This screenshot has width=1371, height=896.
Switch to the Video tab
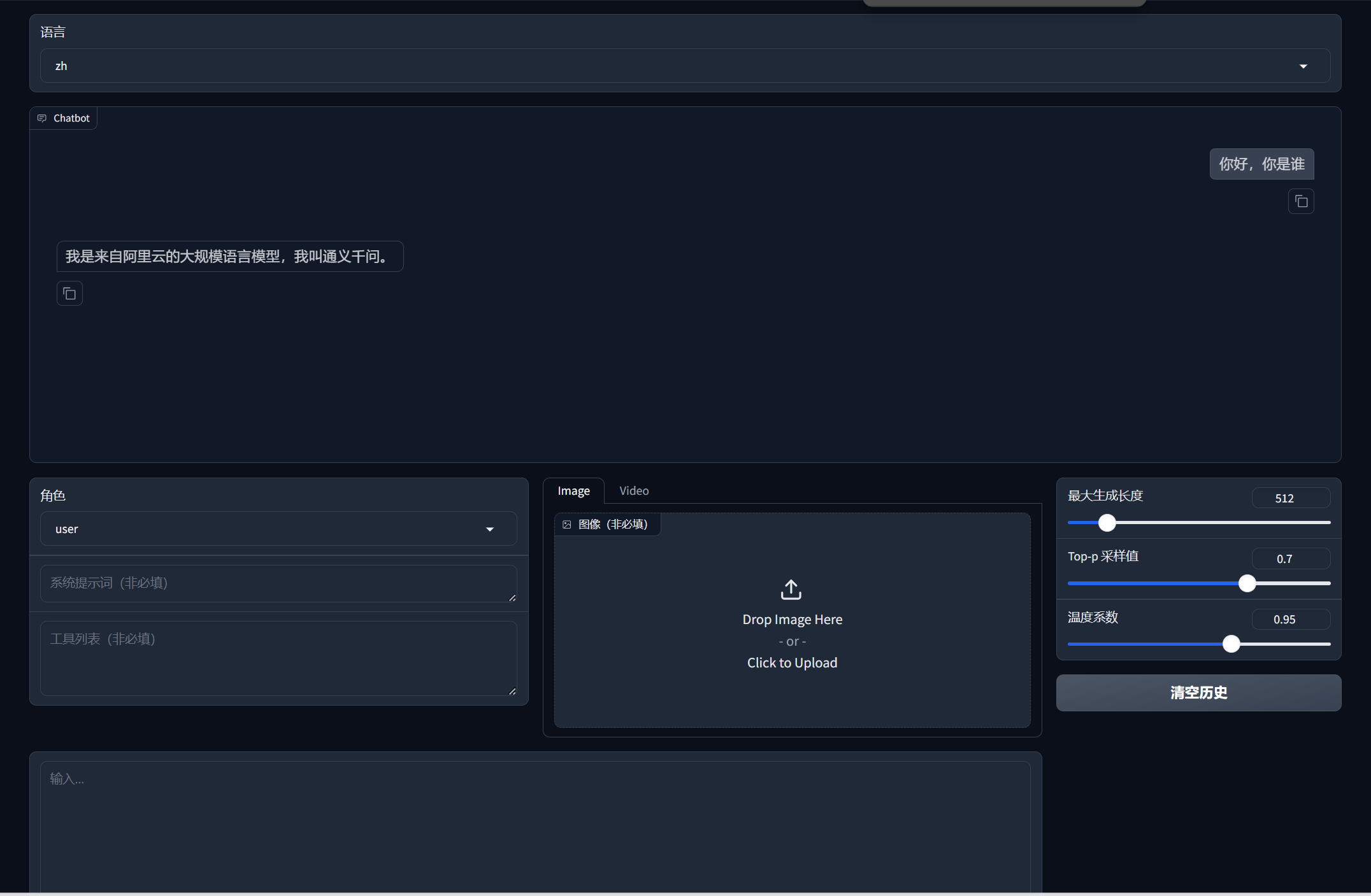[x=634, y=491]
